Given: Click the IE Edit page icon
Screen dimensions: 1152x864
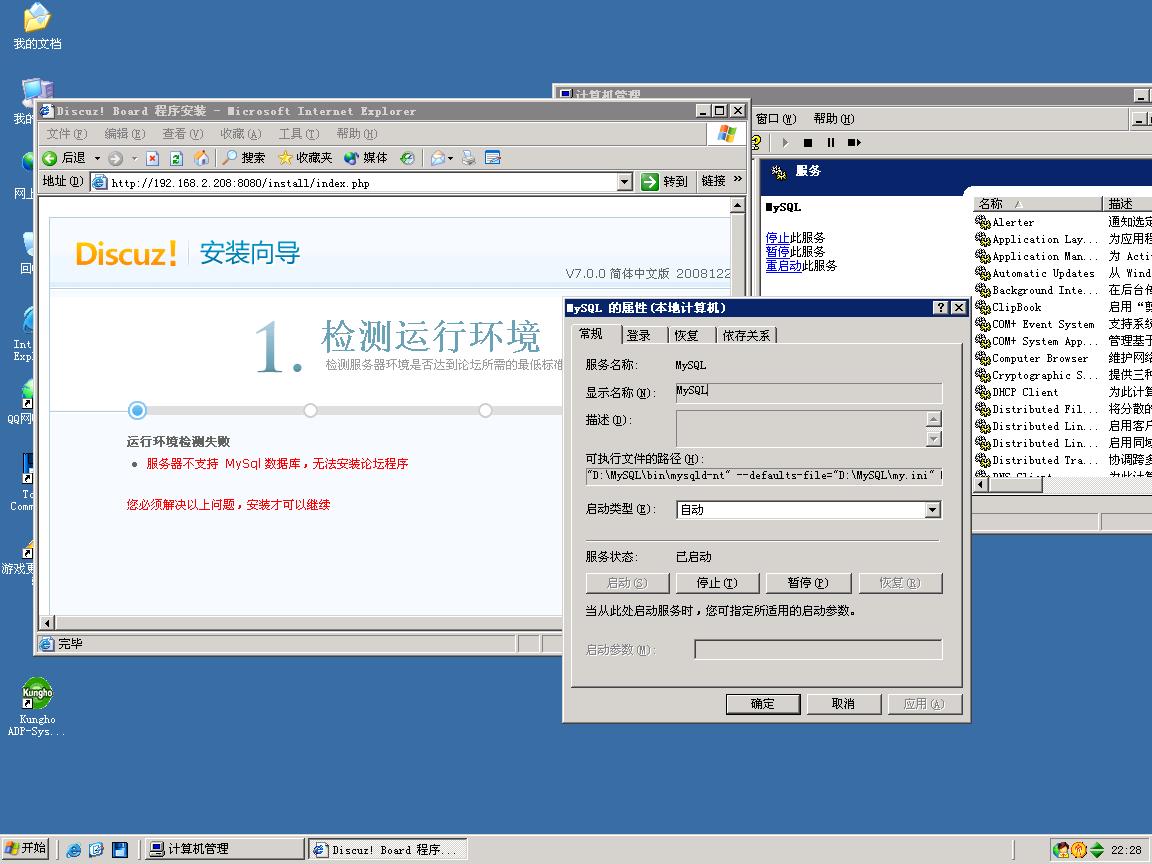Looking at the screenshot, I should tap(493, 158).
